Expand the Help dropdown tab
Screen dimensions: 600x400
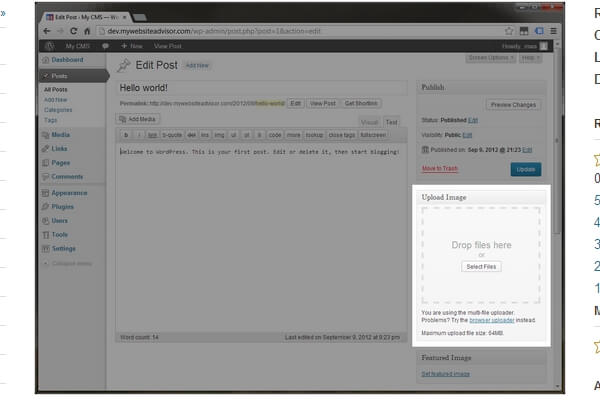pos(530,58)
